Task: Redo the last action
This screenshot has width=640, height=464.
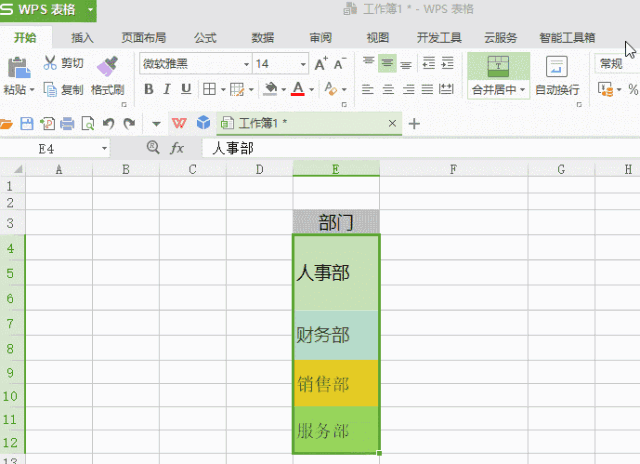Action: 129,123
